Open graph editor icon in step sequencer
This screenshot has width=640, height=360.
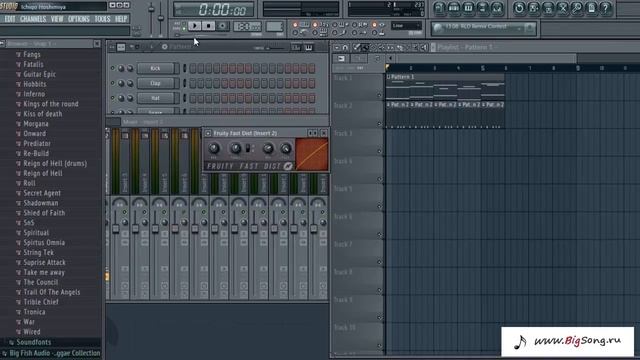click(x=296, y=48)
